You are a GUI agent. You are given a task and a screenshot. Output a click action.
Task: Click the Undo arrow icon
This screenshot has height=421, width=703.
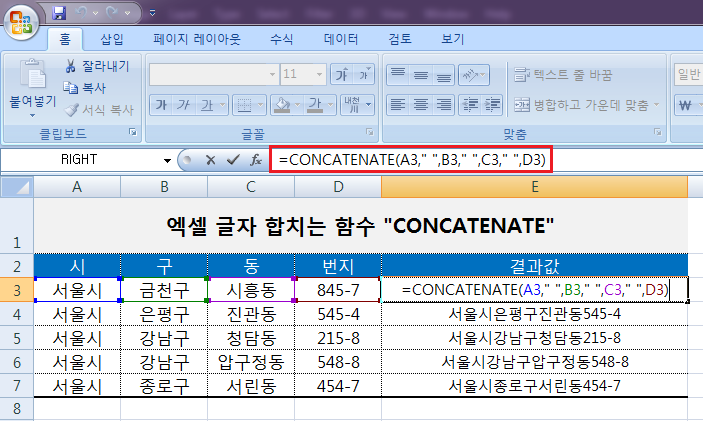point(81,13)
